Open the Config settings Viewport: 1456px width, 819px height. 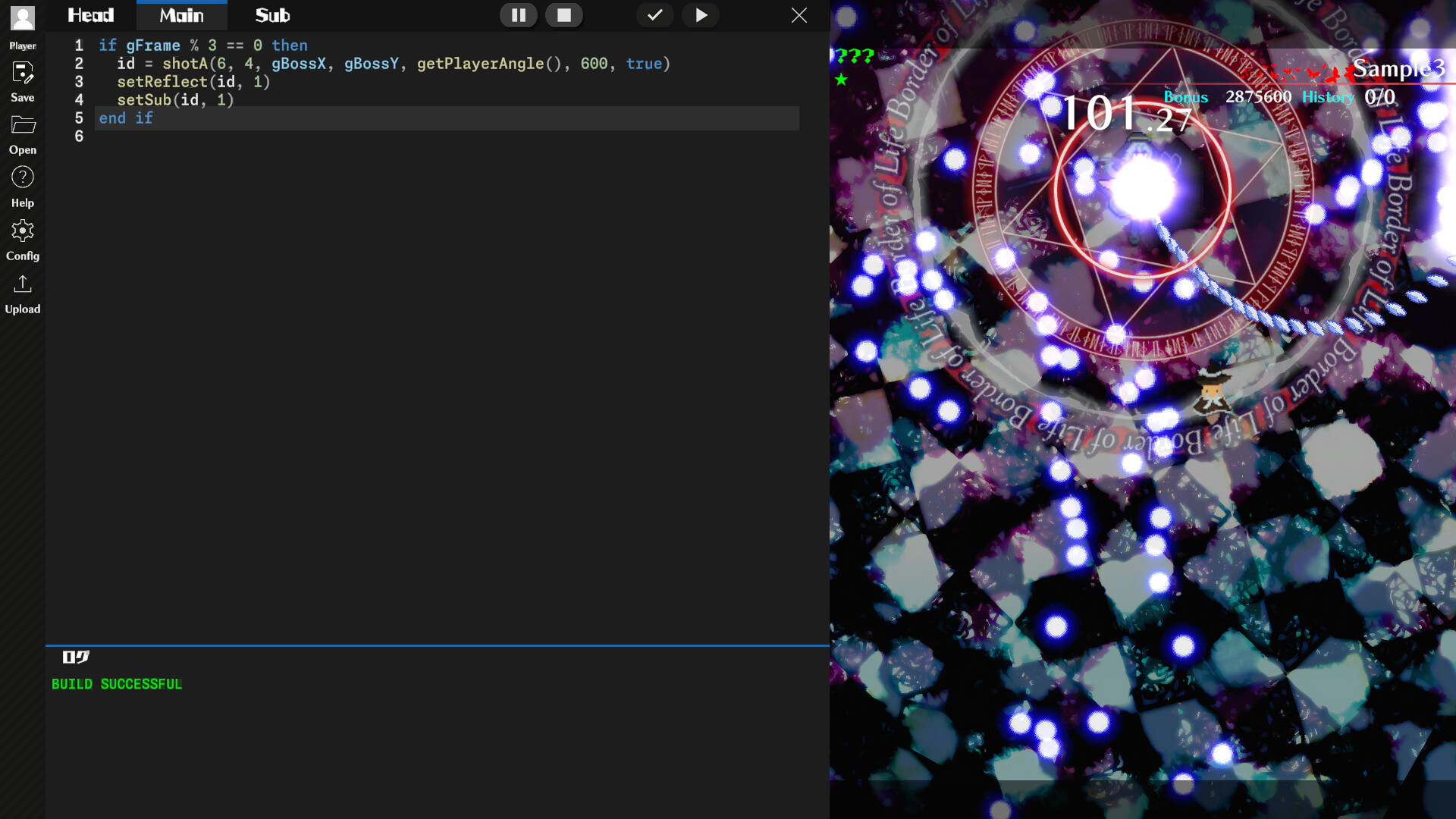tap(23, 235)
